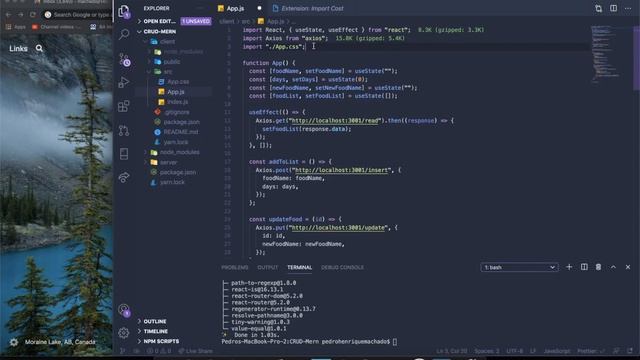Click the Links label in browser window
Viewport: 640px width, 360px height.
coord(18,49)
